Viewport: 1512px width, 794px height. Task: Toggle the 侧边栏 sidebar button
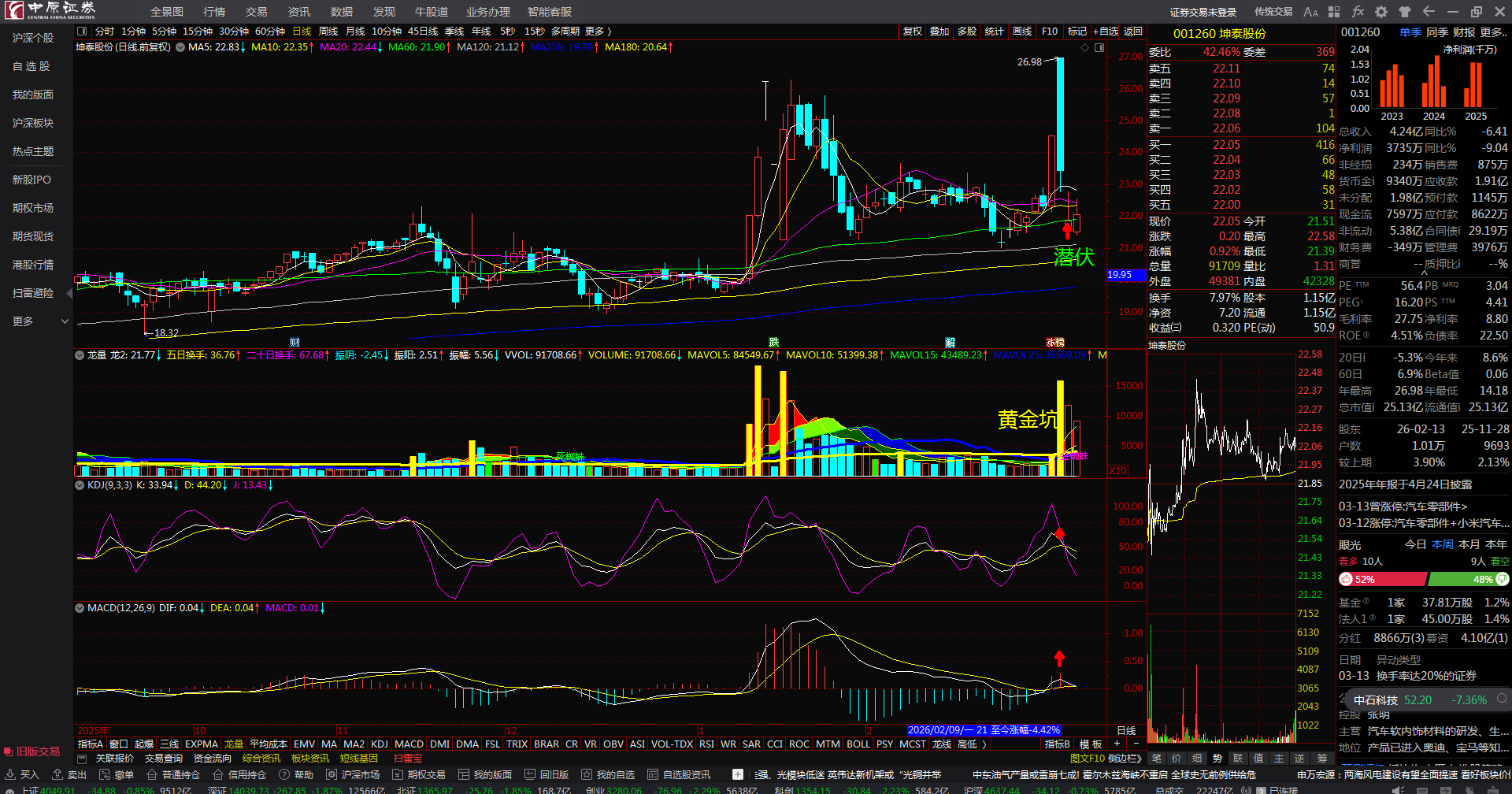[1124, 759]
